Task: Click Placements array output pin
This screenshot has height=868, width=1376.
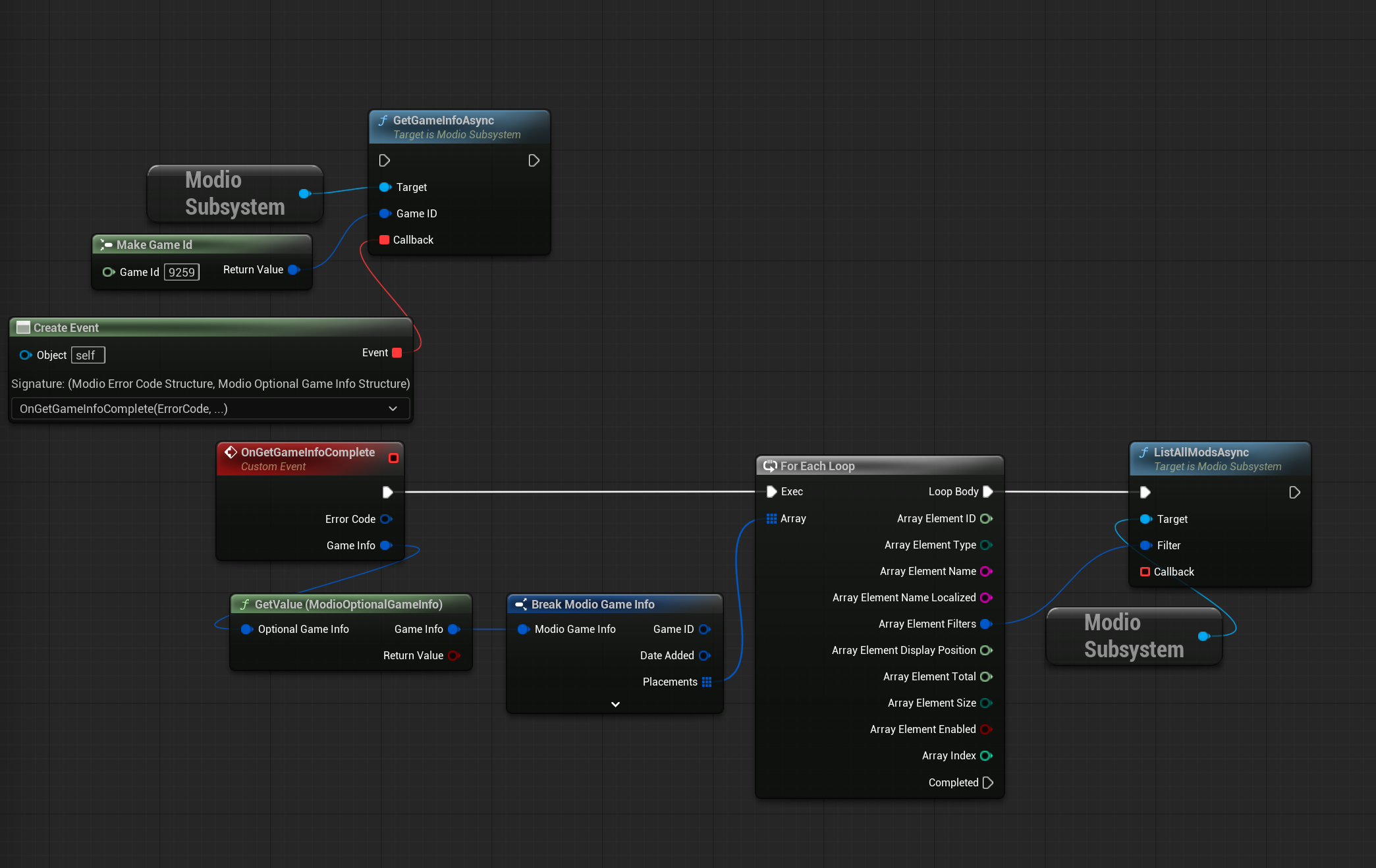Action: point(707,682)
